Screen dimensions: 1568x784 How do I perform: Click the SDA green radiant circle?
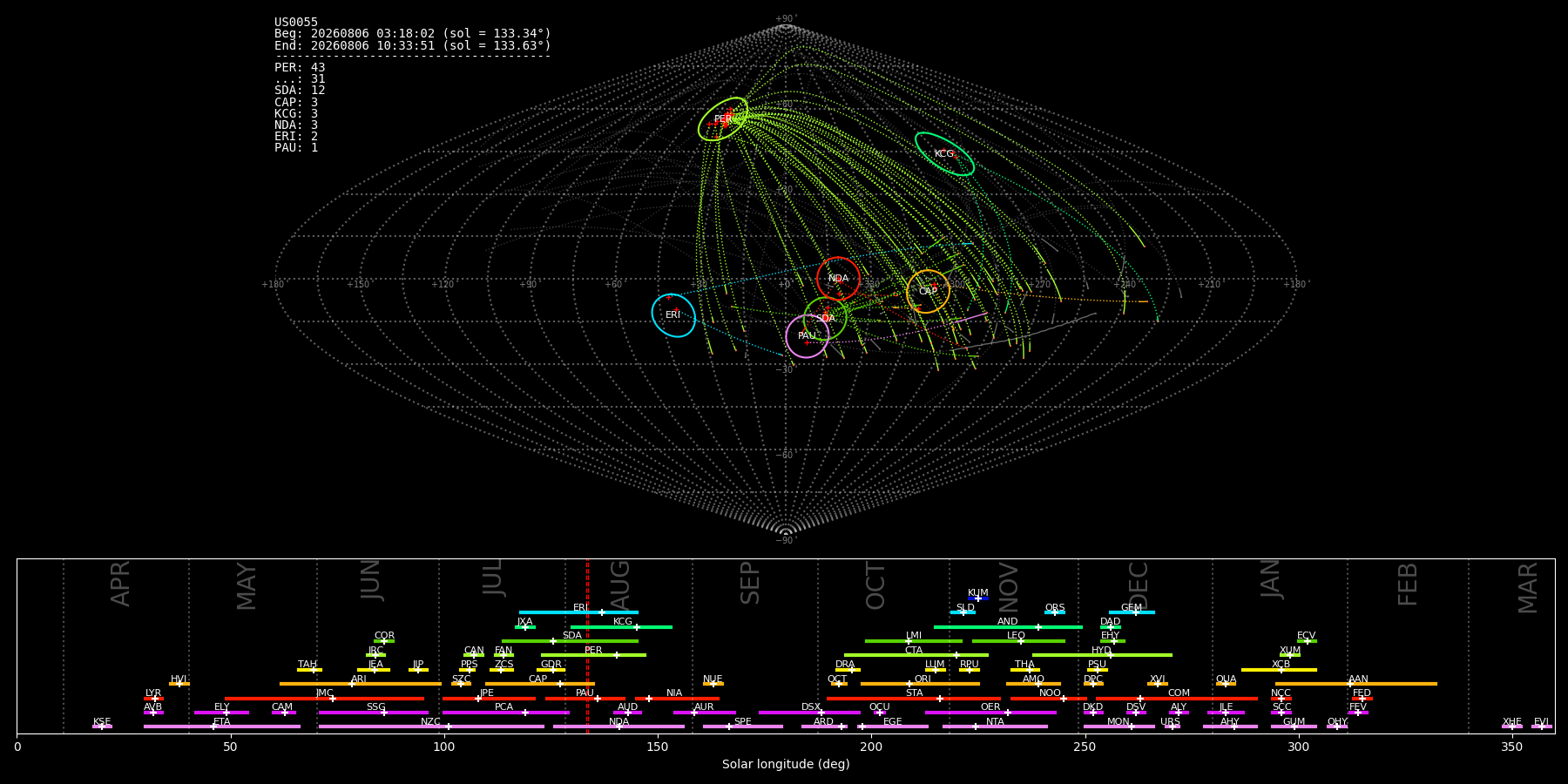point(825,318)
